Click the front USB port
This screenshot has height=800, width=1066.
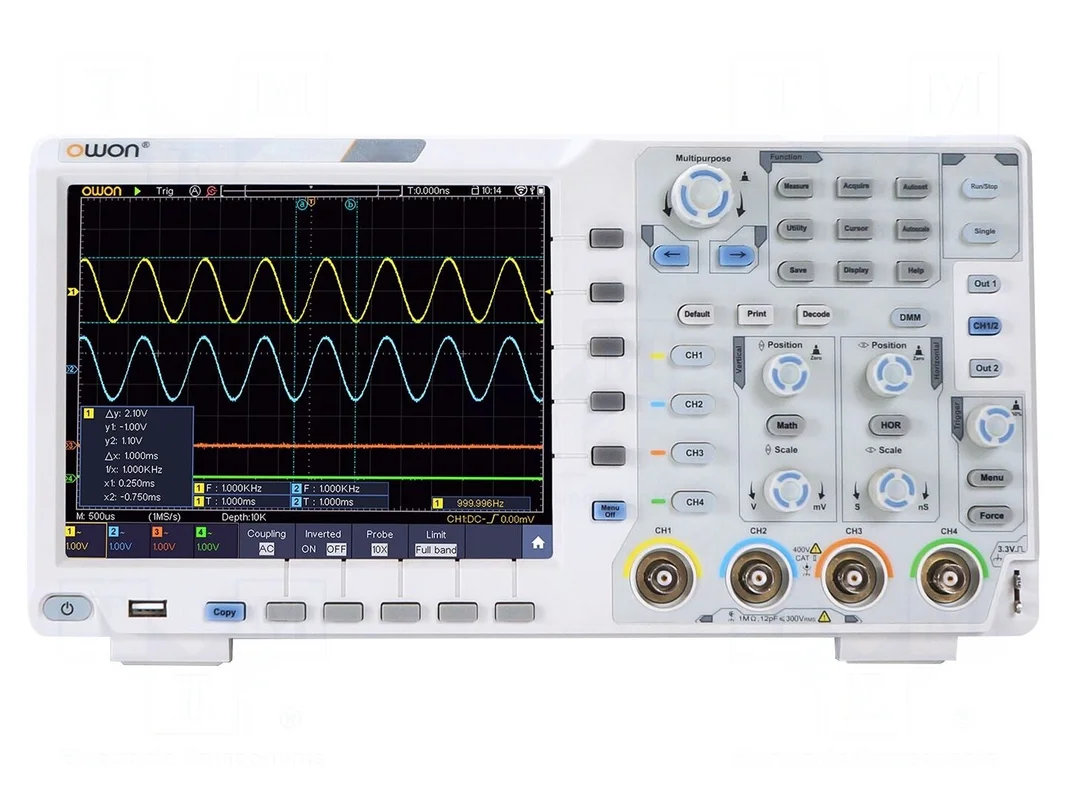(x=148, y=608)
